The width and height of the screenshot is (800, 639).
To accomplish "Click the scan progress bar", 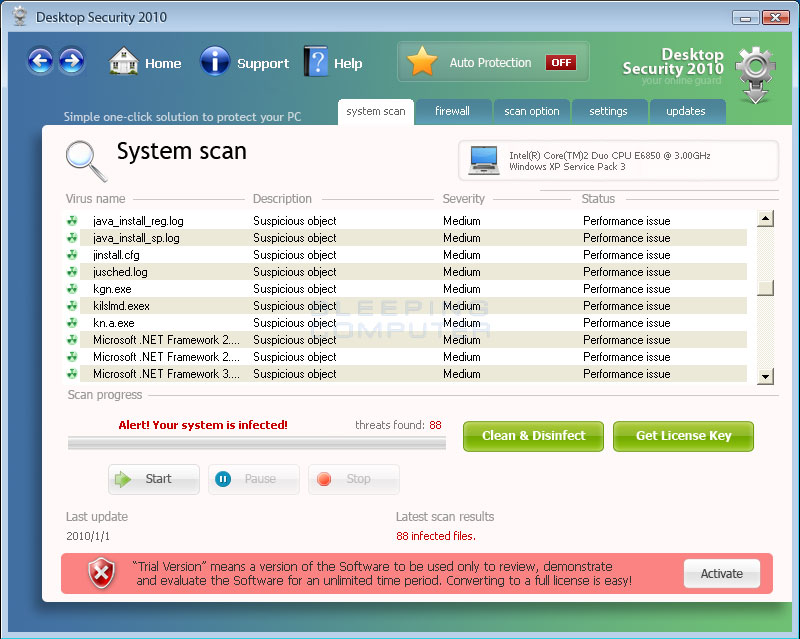I will [257, 442].
